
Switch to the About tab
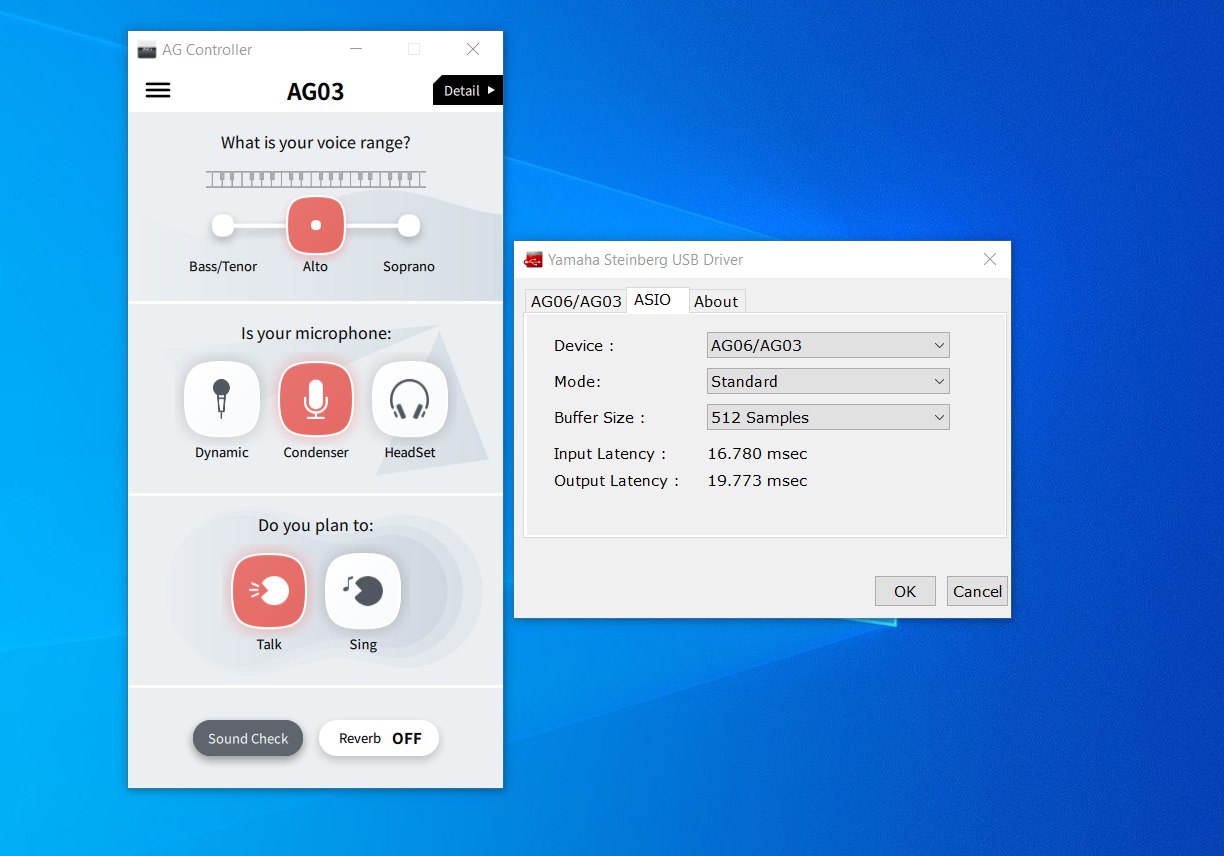(x=716, y=301)
